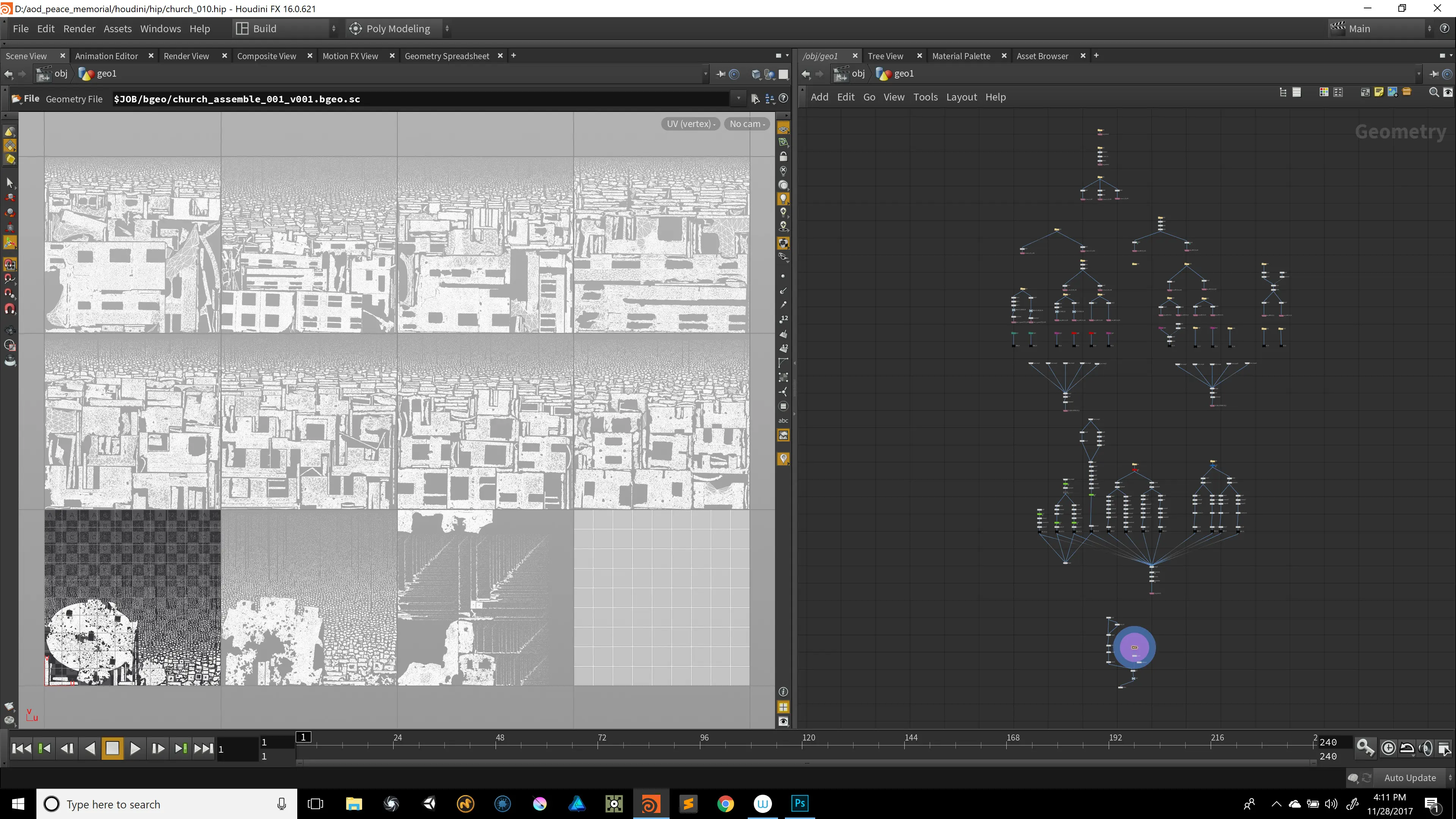Viewport: 1456px width, 819px height.
Task: Open the No cam camera menu
Action: click(x=747, y=124)
